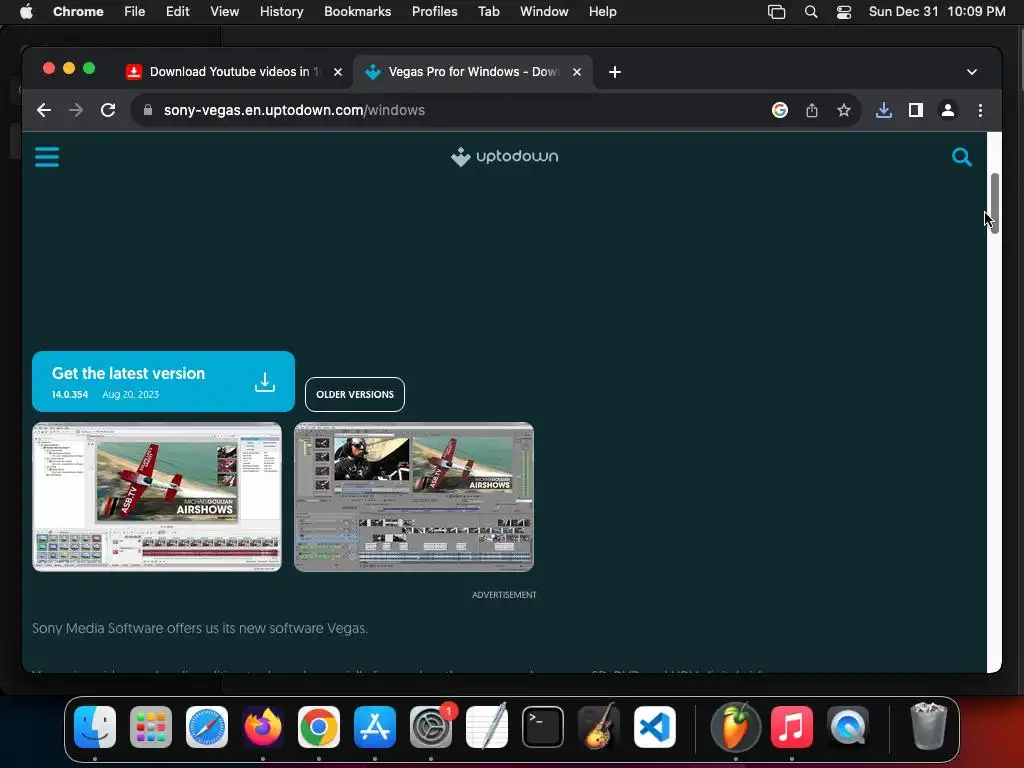This screenshot has width=1024, height=768.
Task: Click the Spotlight search icon in menu bar
Action: (810, 12)
